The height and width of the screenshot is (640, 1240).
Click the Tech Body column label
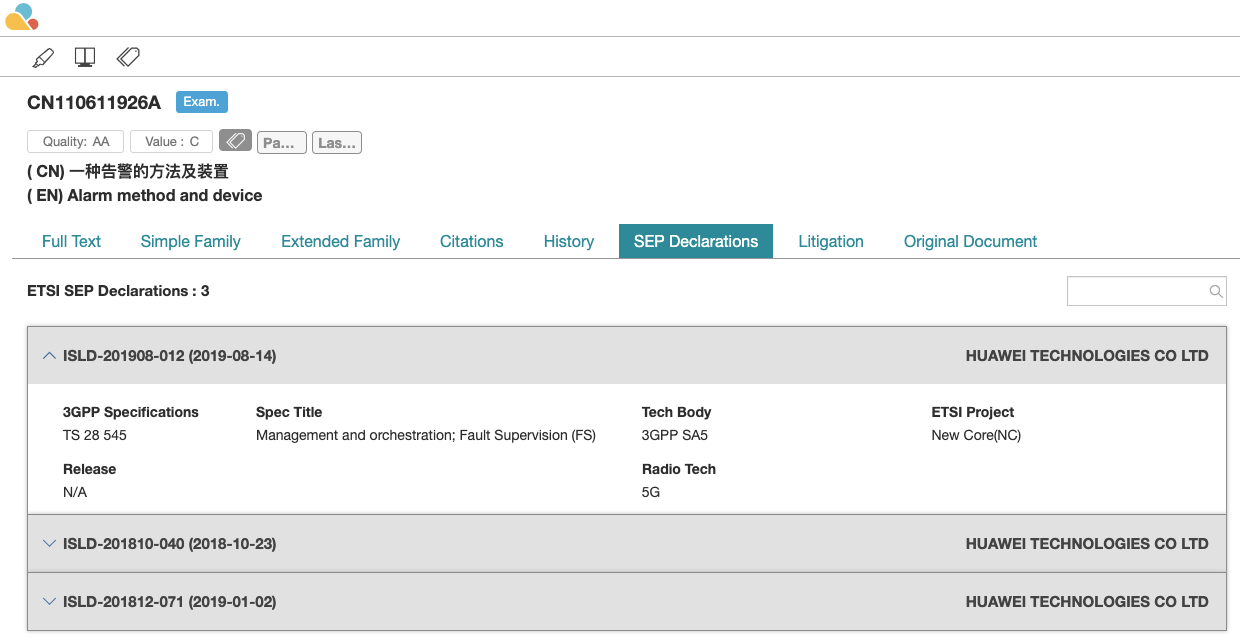[677, 412]
